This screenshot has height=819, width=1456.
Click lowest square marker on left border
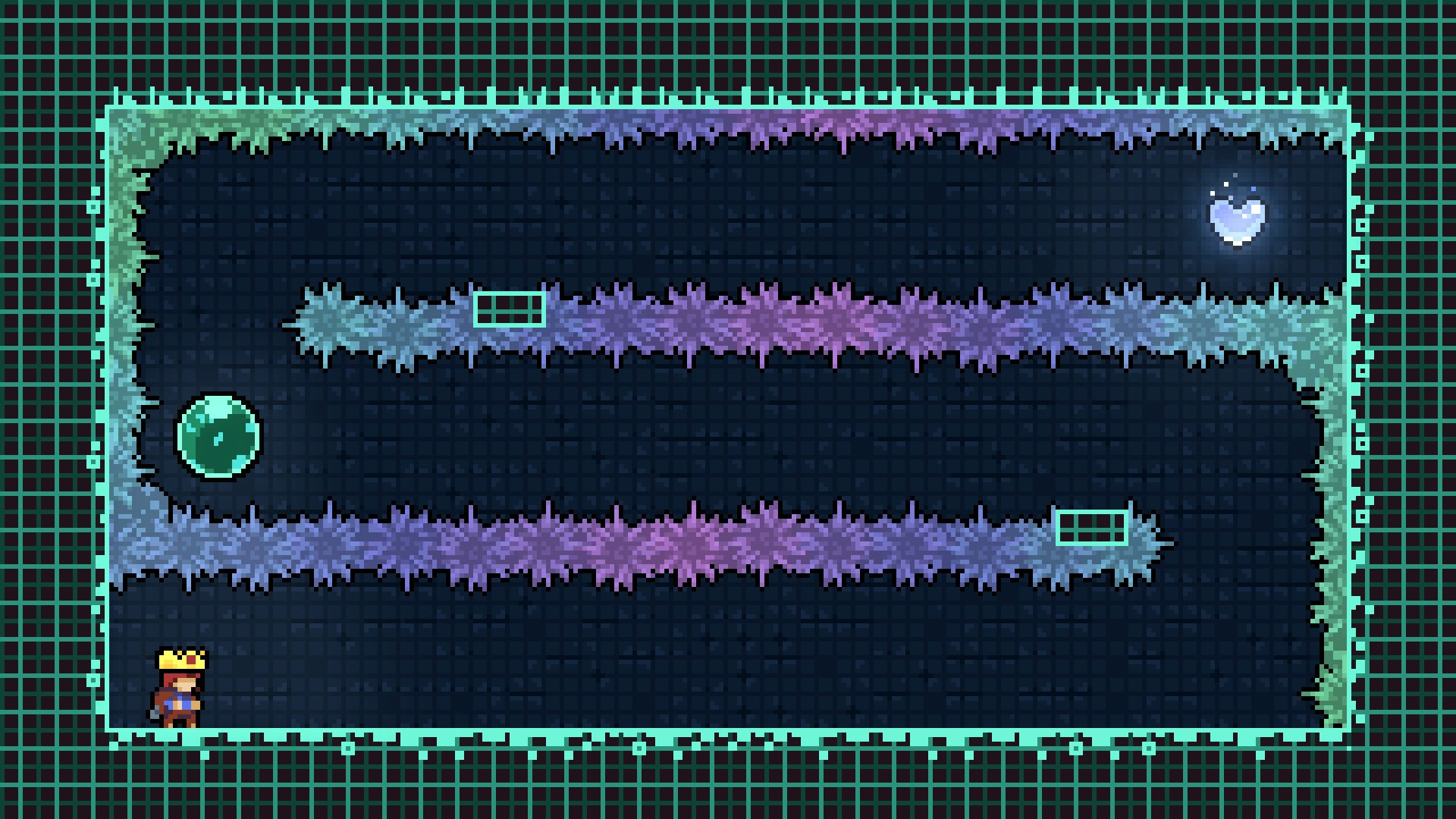point(94,680)
